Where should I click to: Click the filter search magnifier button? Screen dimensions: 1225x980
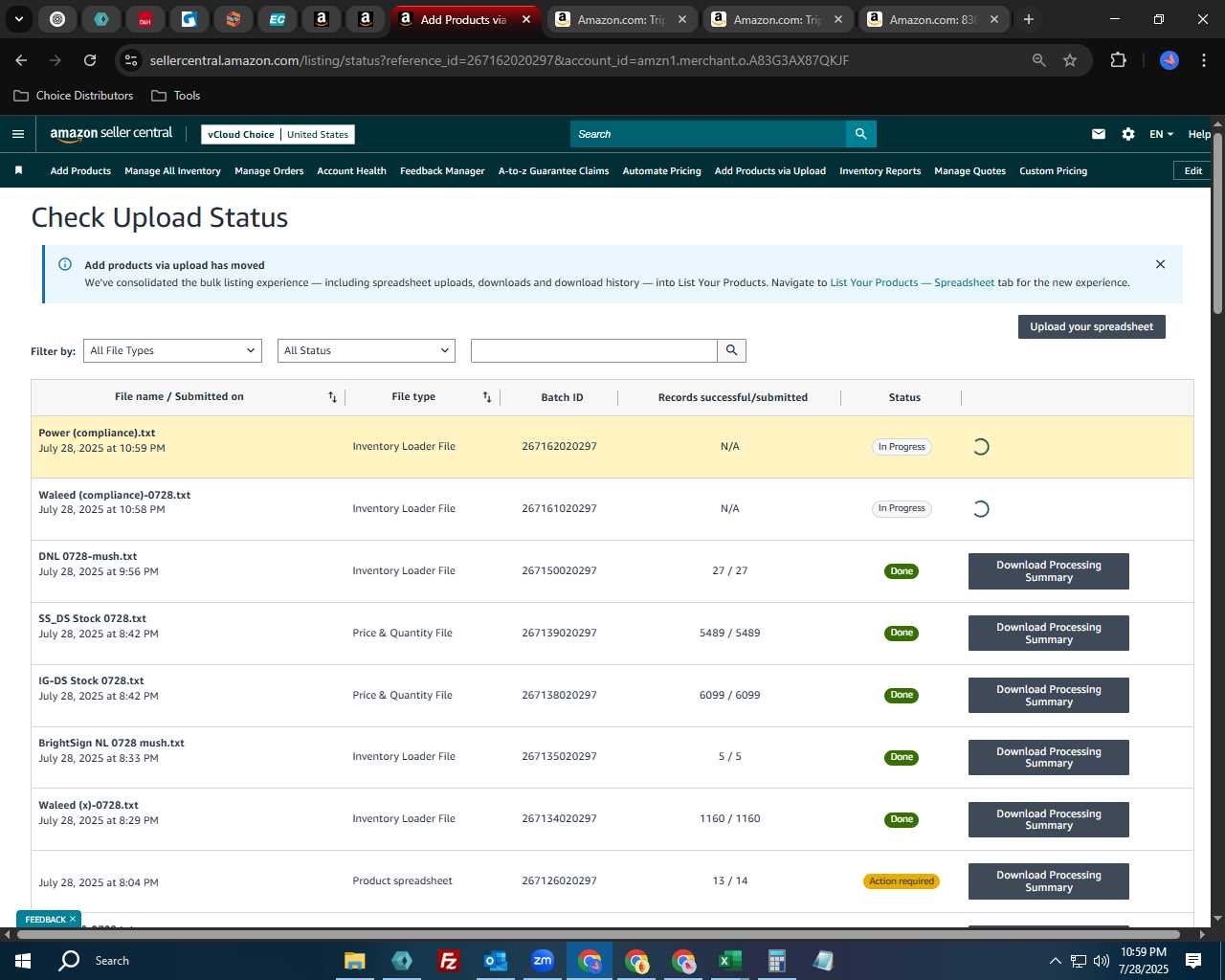(x=731, y=350)
